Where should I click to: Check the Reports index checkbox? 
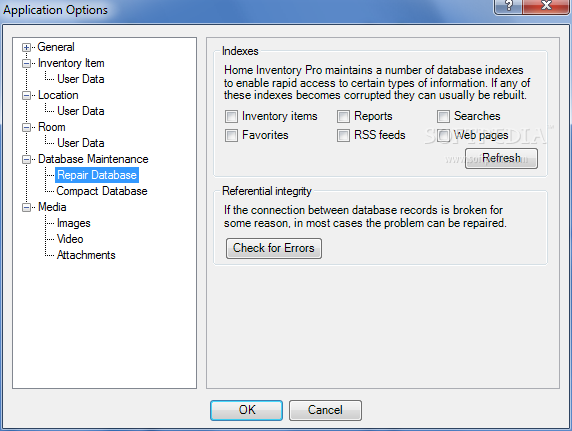pyautogui.click(x=343, y=116)
